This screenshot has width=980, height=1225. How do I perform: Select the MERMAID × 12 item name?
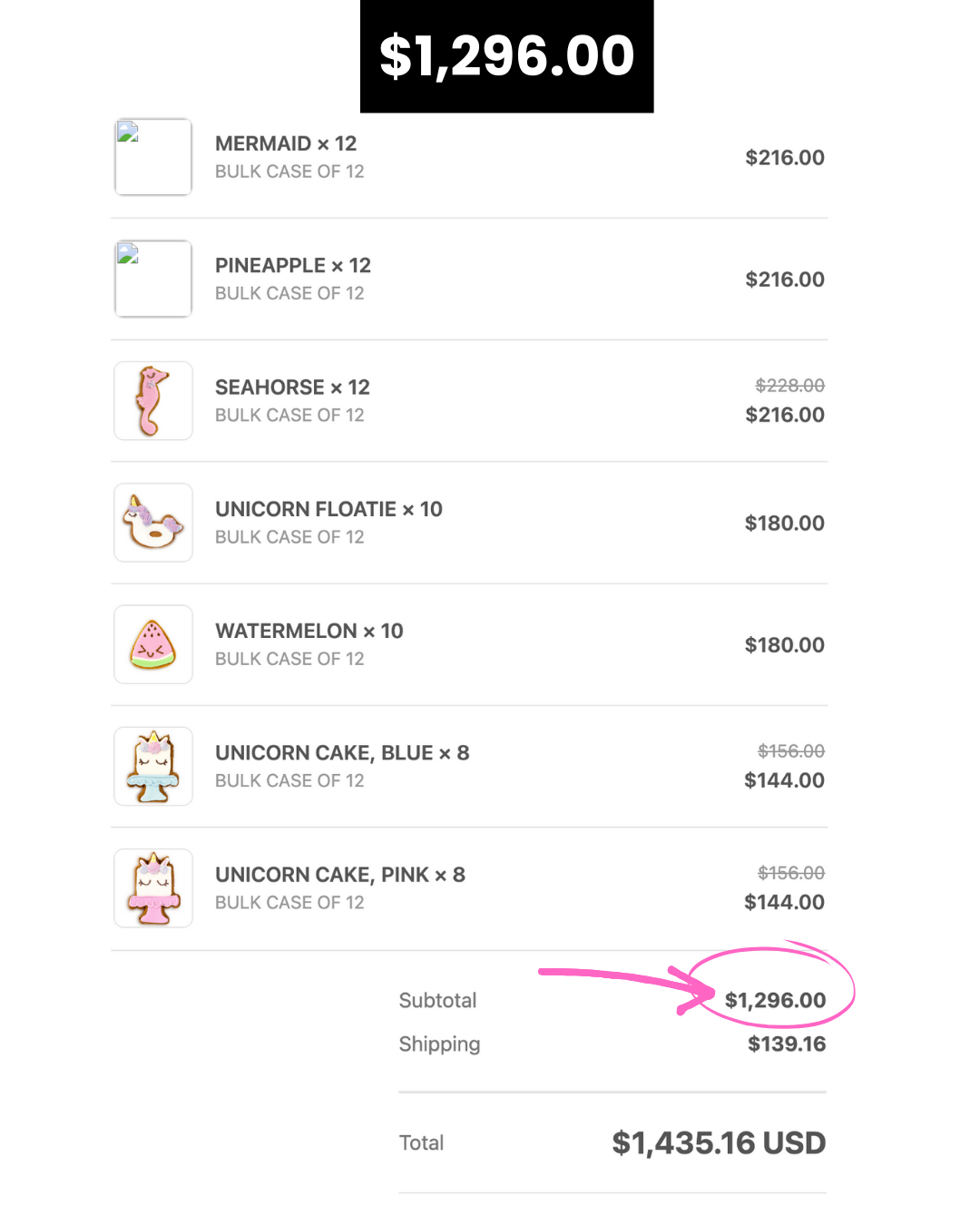pyautogui.click(x=286, y=143)
